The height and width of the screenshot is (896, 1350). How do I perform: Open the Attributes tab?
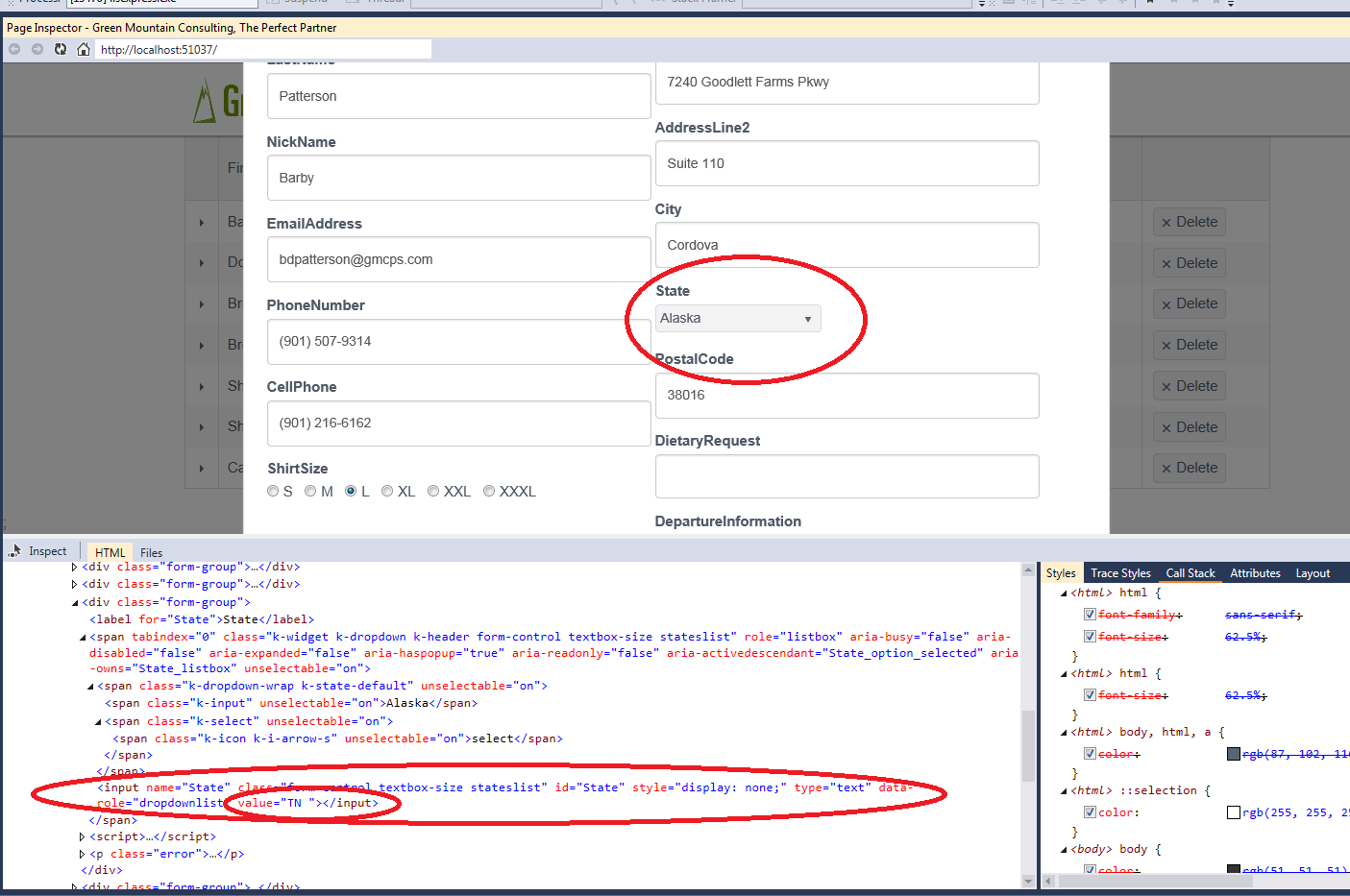[x=1255, y=573]
